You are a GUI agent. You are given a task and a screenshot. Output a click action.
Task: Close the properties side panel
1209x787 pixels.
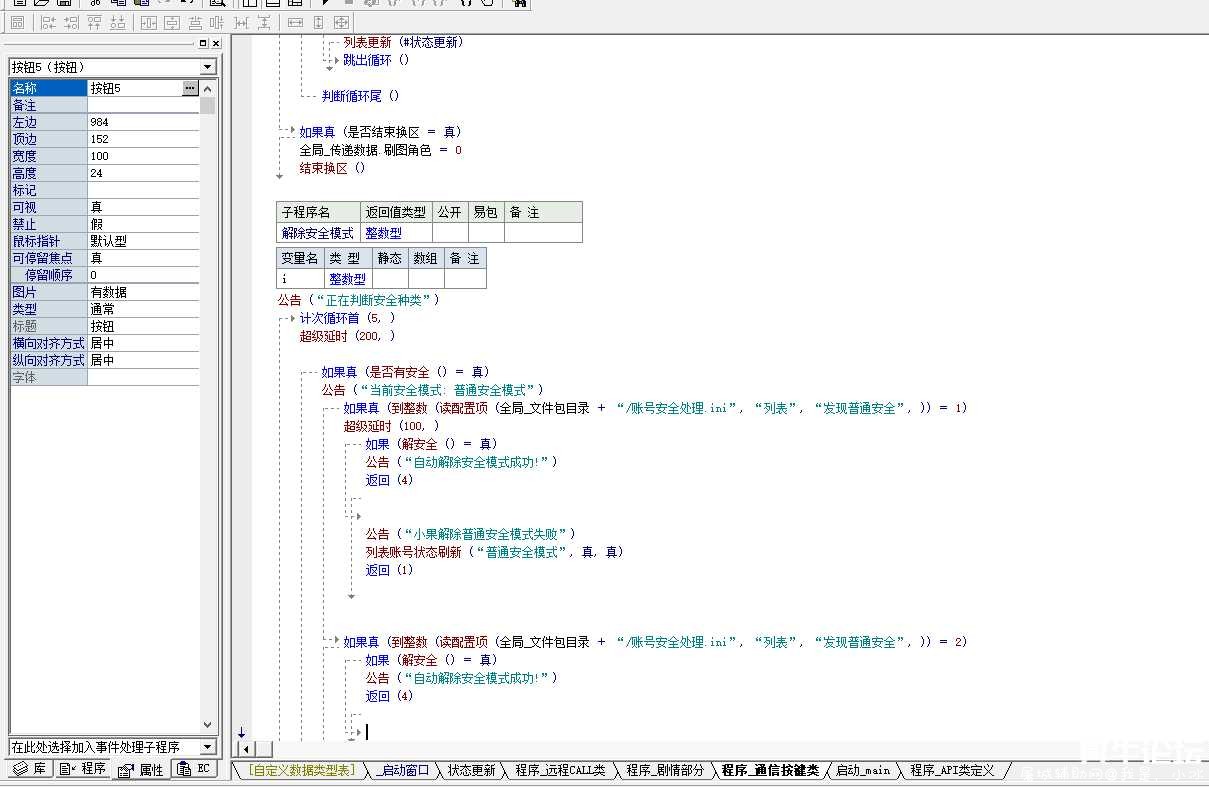coord(215,44)
